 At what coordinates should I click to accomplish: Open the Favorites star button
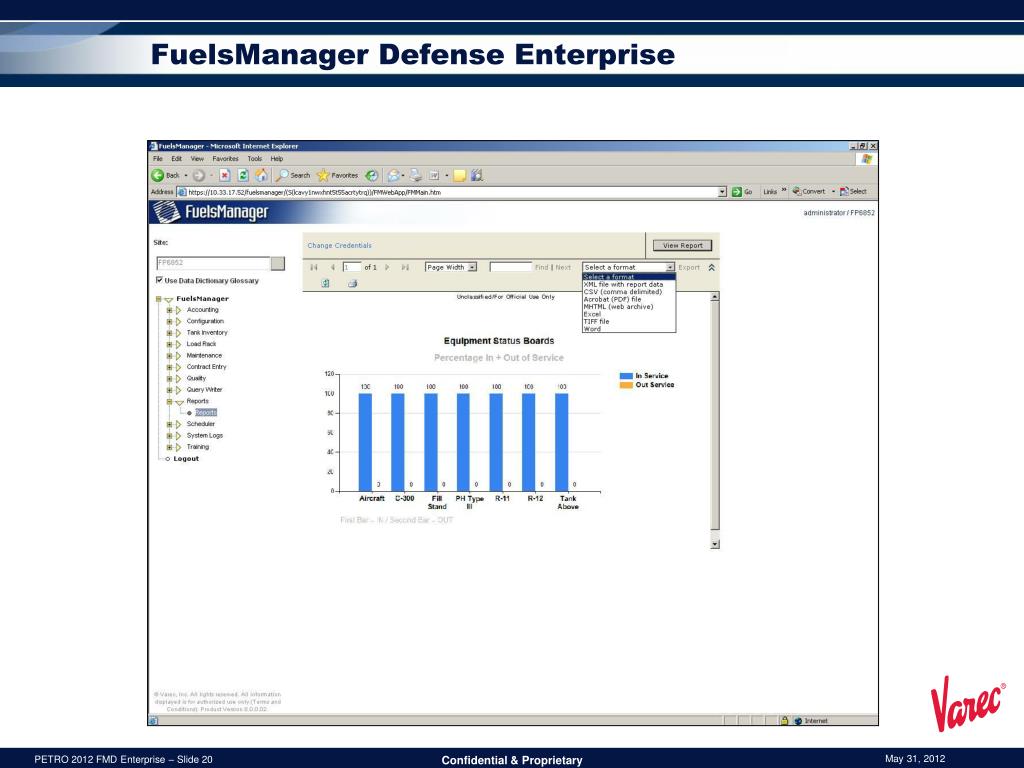(x=337, y=175)
